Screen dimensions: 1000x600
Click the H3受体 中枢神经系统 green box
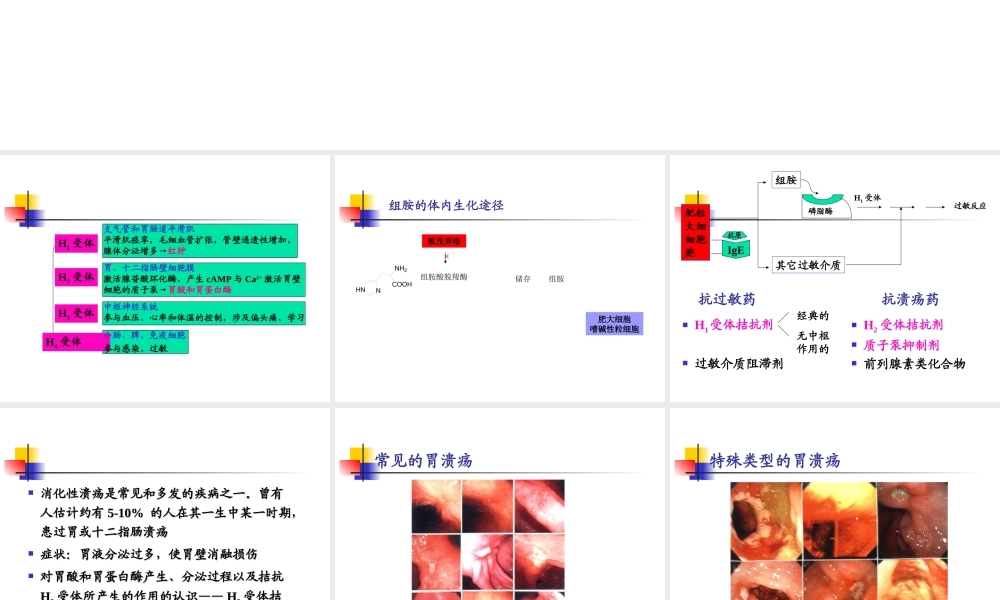204,312
